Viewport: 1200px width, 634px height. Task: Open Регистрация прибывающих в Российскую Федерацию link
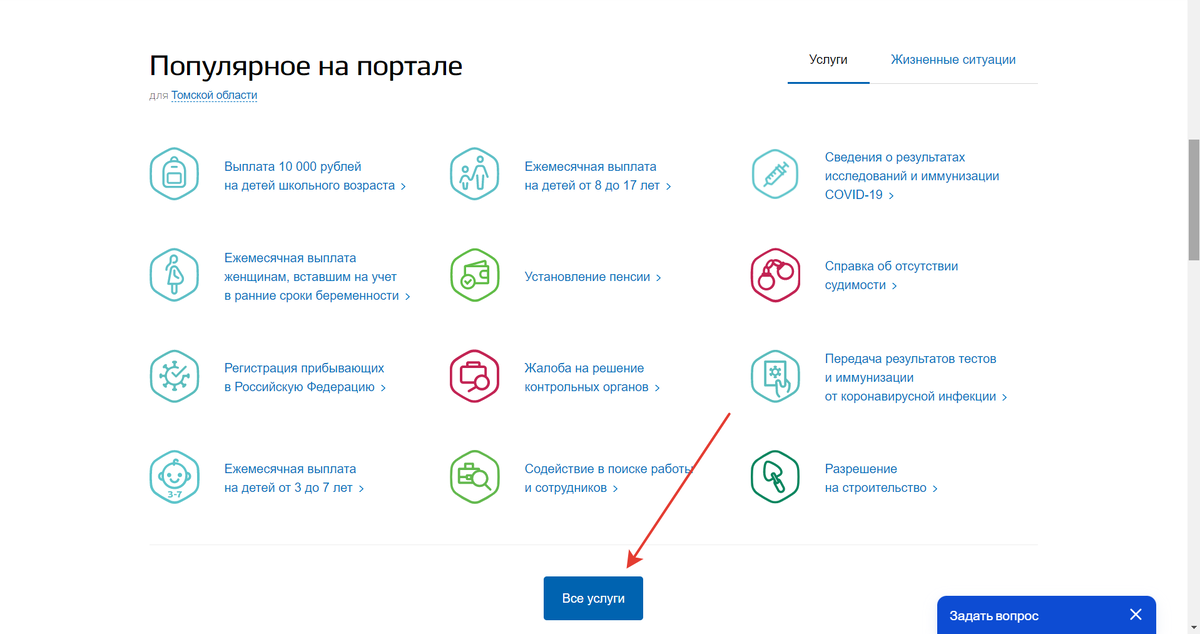(x=305, y=378)
